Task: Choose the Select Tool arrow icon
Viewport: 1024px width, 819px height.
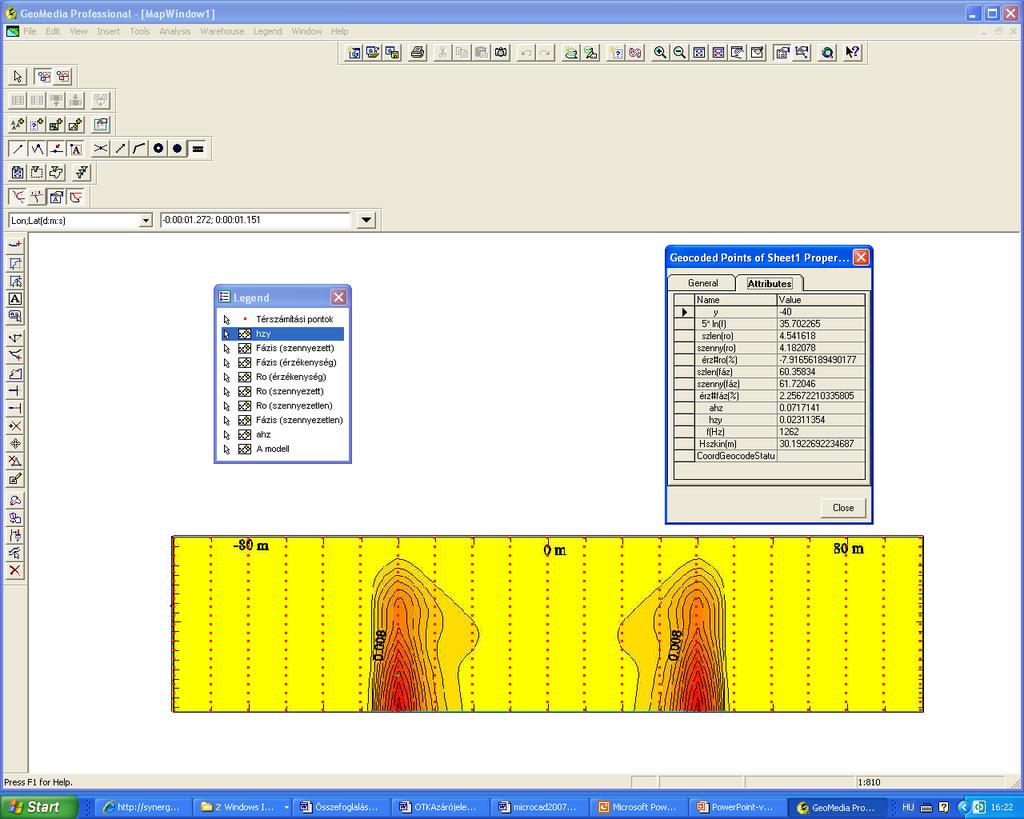Action: pyautogui.click(x=18, y=77)
